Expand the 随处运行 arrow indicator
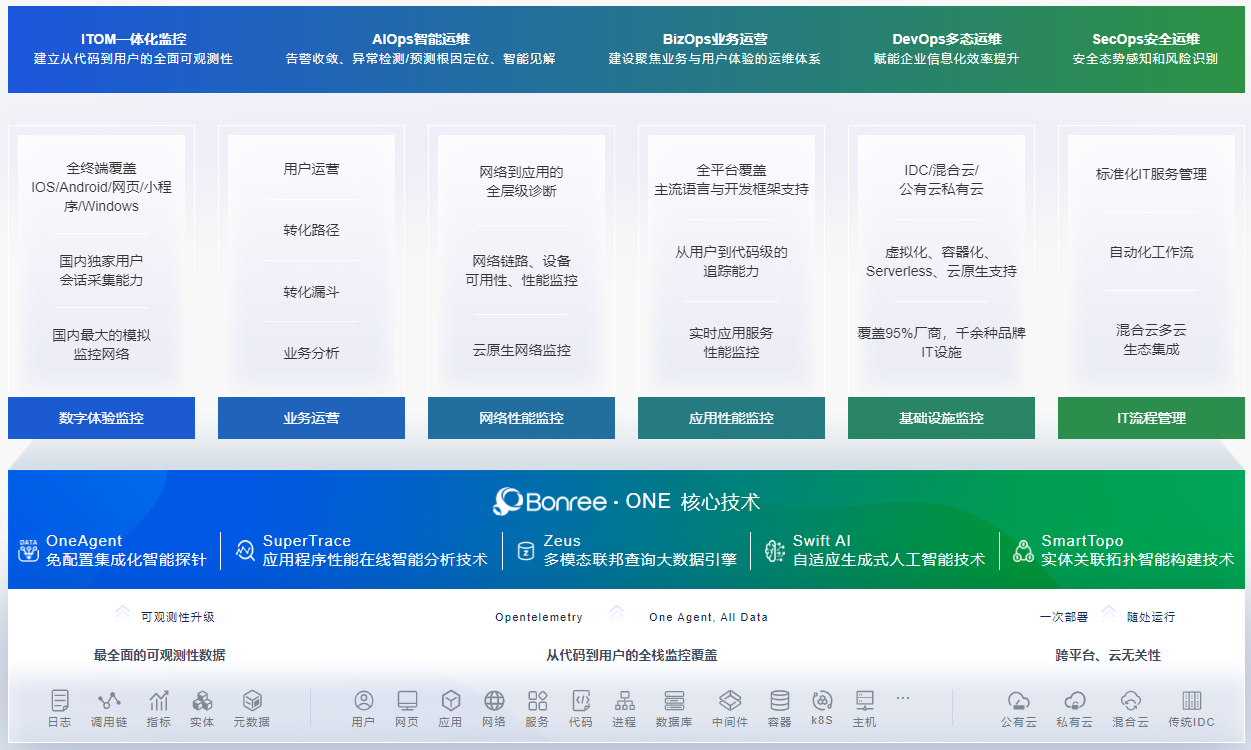Viewport: 1251px width, 750px height. pyautogui.click(x=1108, y=616)
